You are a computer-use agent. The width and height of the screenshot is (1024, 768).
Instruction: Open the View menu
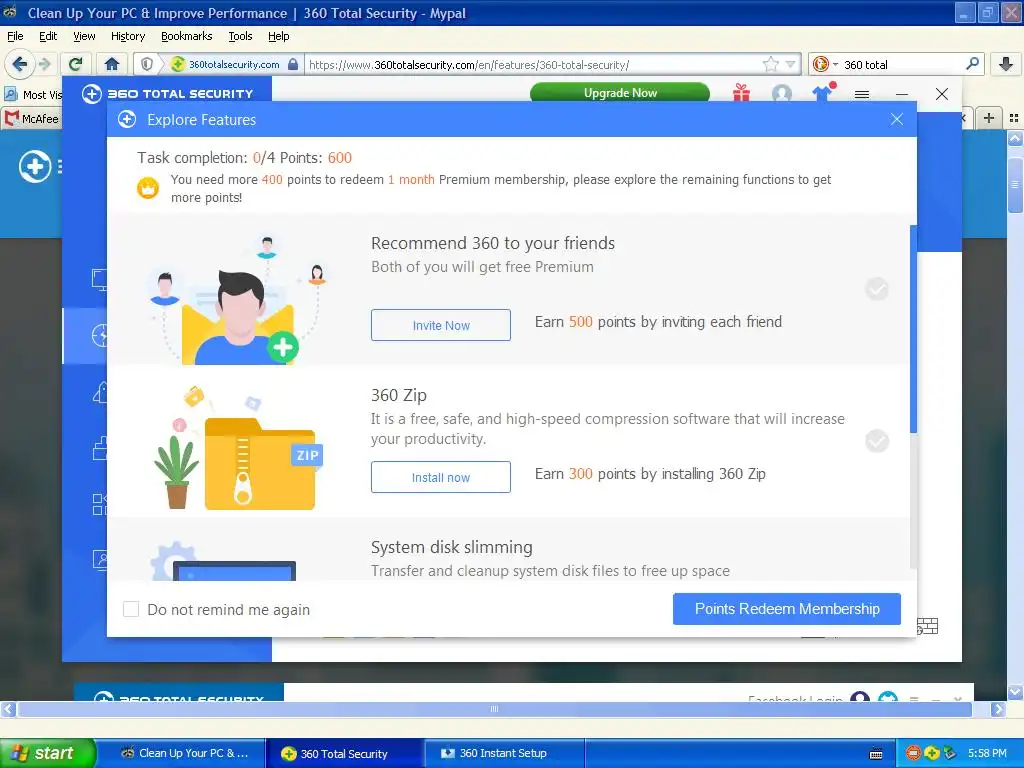84,36
